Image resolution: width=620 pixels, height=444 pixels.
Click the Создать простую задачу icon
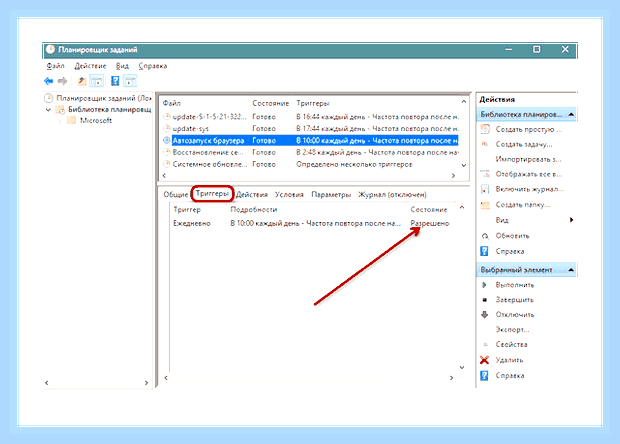point(485,129)
